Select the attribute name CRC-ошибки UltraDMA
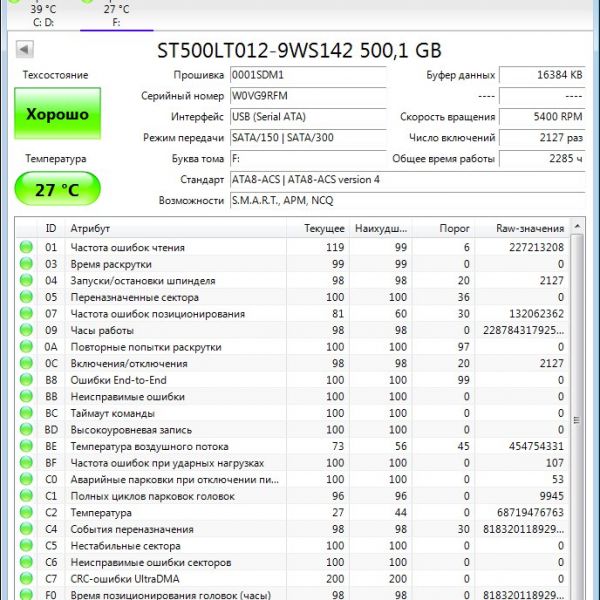 (125, 579)
